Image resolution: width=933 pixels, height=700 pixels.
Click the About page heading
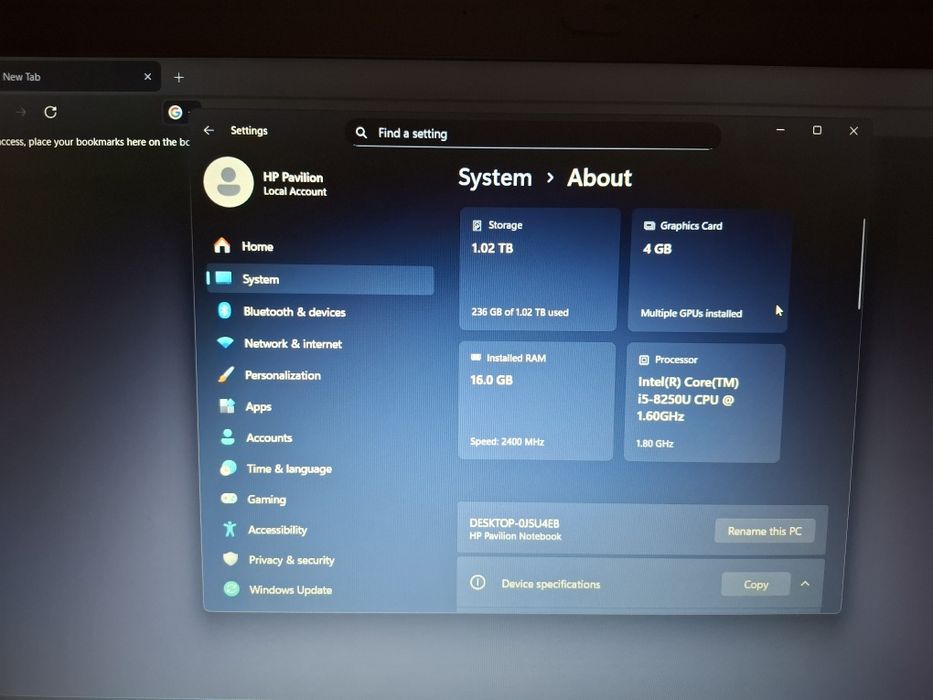point(599,177)
